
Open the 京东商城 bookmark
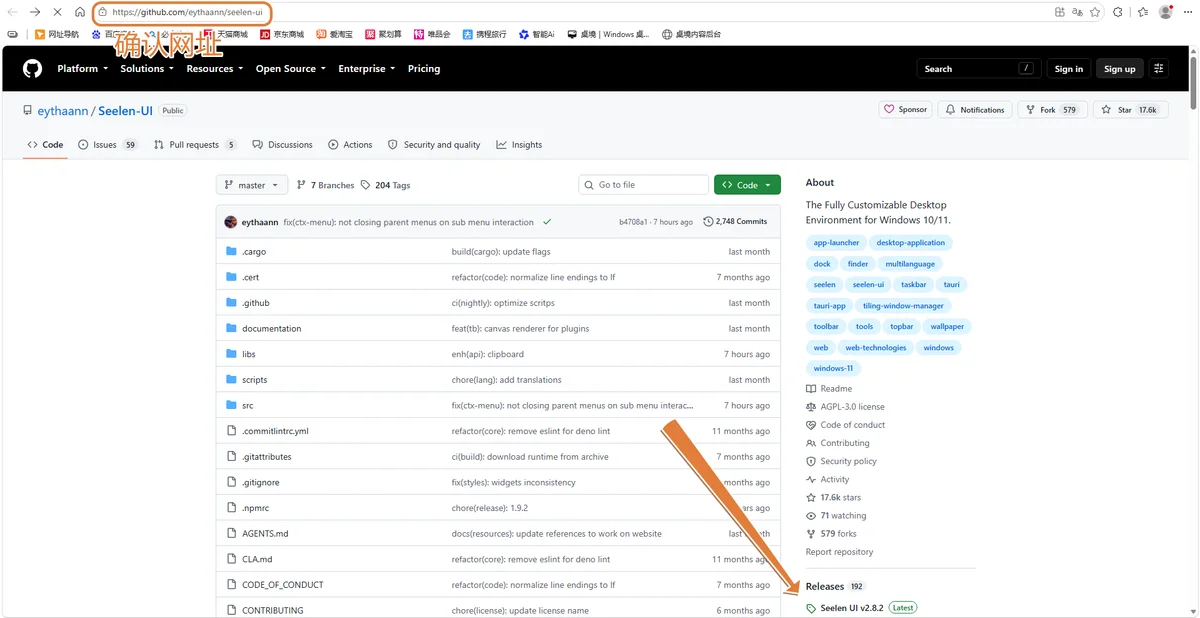[x=282, y=34]
